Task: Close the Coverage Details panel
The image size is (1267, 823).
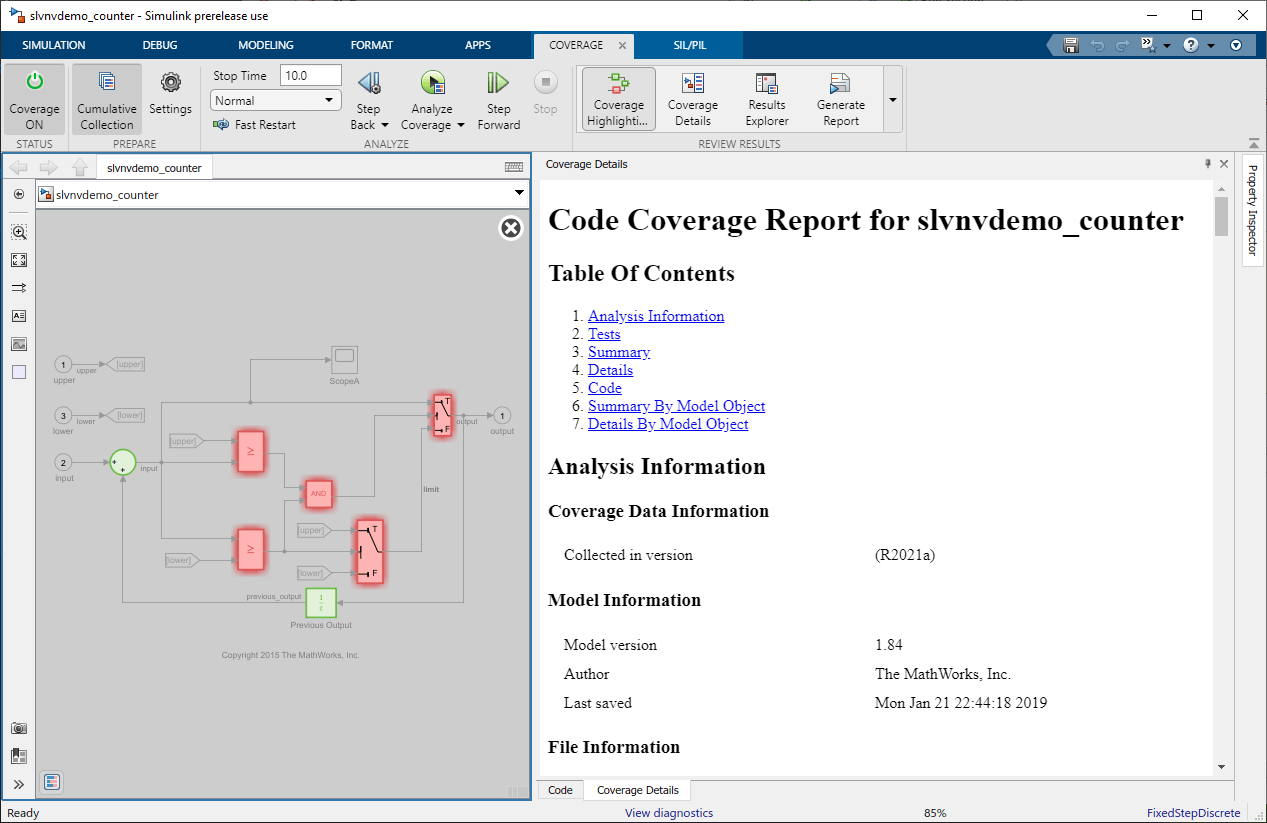Action: tap(1224, 164)
